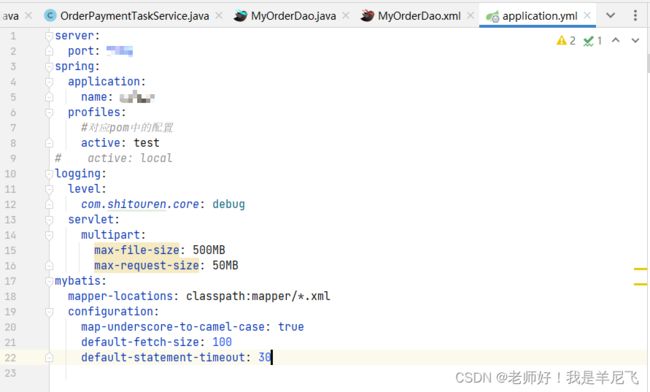Click the line number 22 in gutter
Screen dimensions: 650x392
[x=10, y=358]
